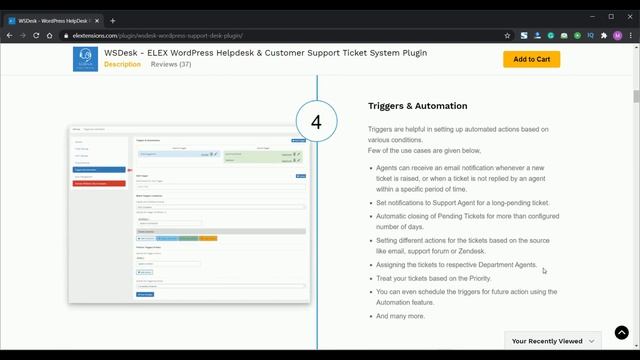Open the IQ extension icon

click(x=591, y=36)
